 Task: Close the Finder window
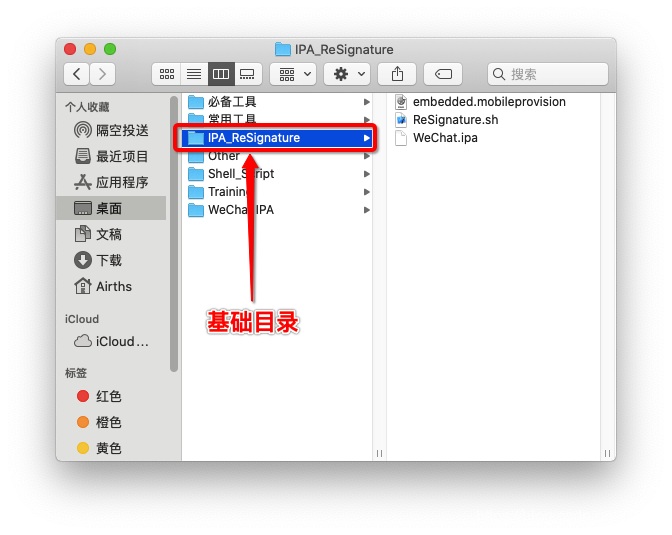click(70, 49)
